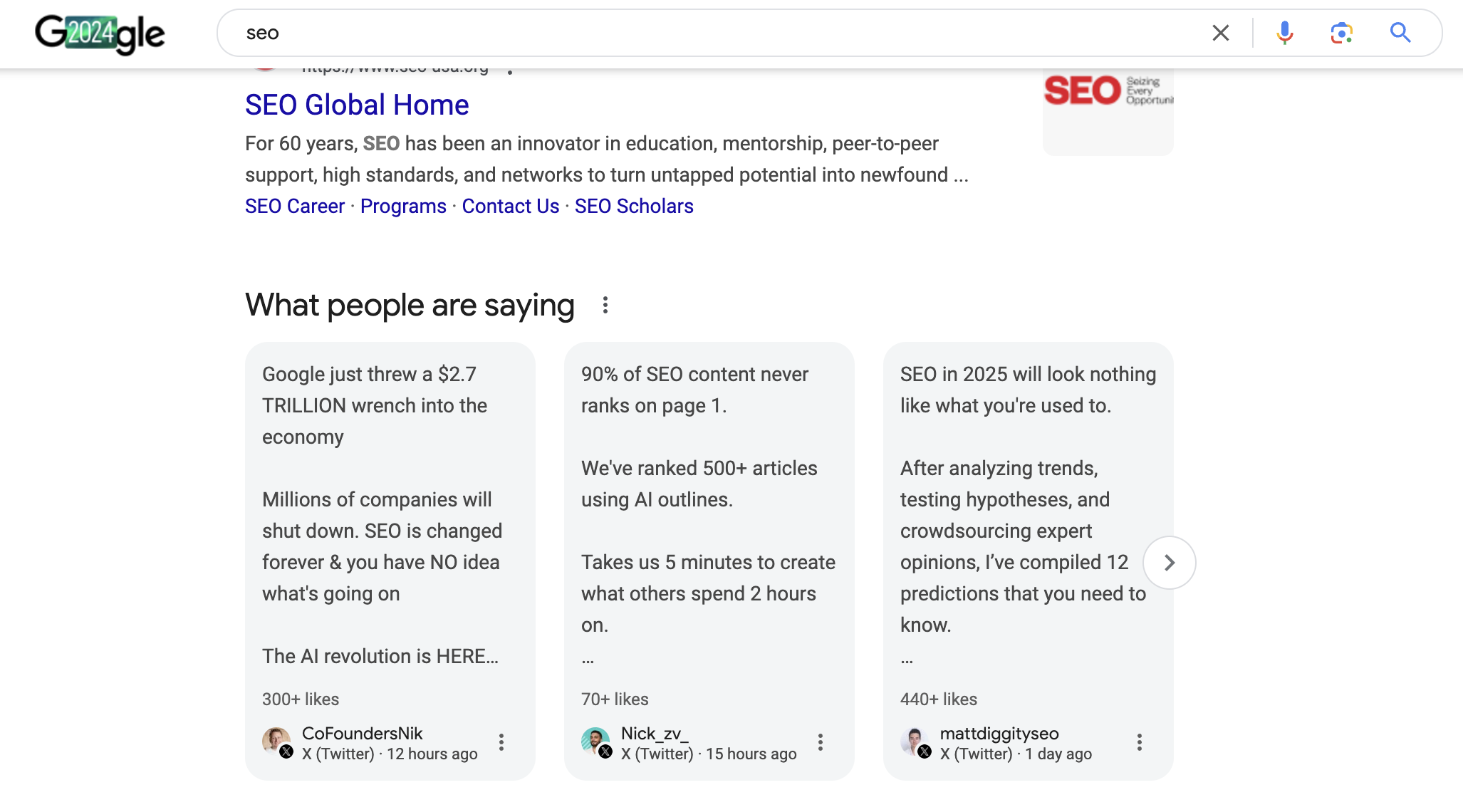
Task: Expand more posts with the right arrow
Action: tap(1170, 563)
